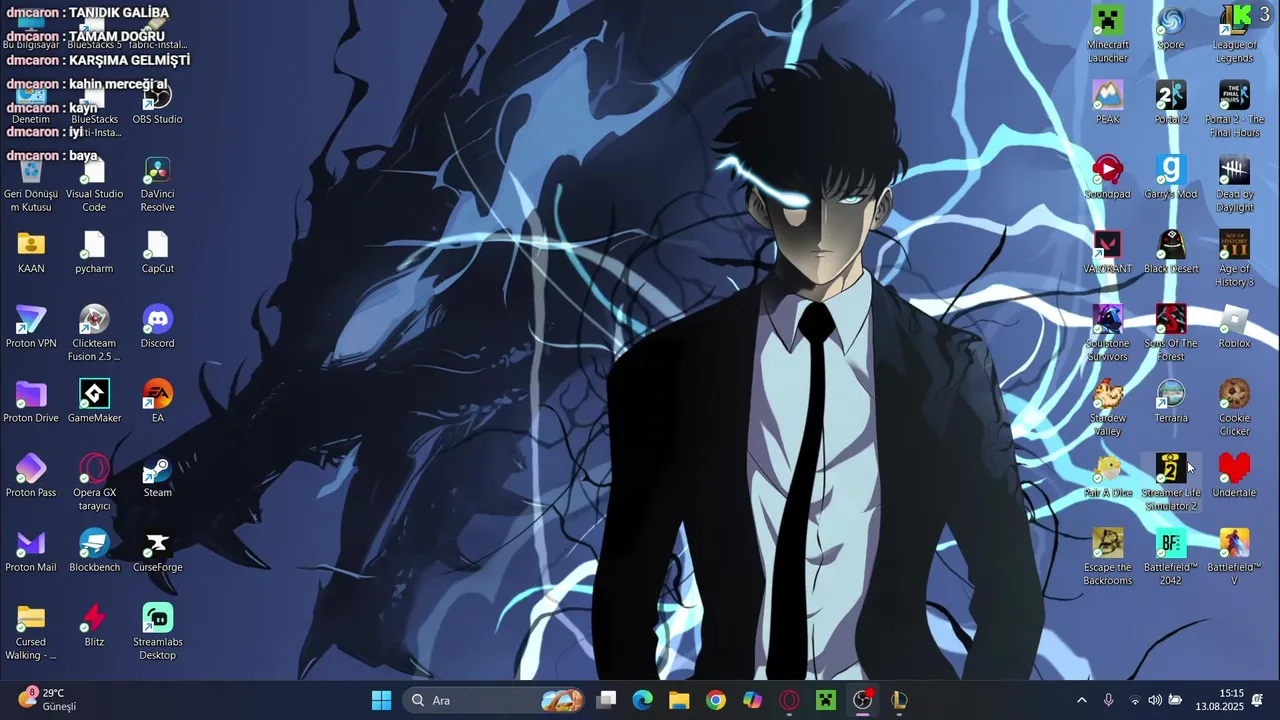
Task: Open Task View from the taskbar
Action: pyautogui.click(x=606, y=700)
